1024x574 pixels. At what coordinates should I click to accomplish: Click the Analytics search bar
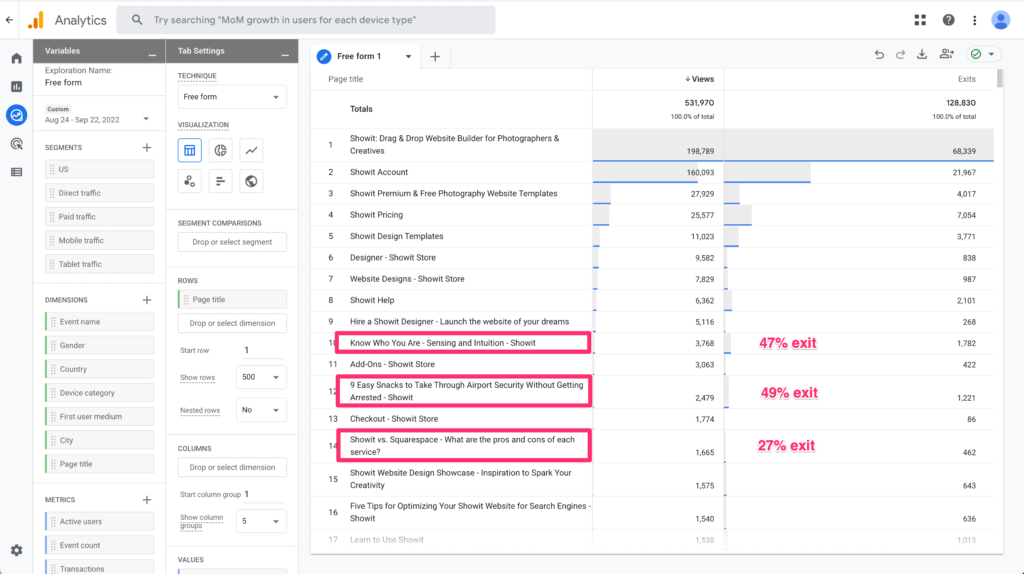point(306,20)
